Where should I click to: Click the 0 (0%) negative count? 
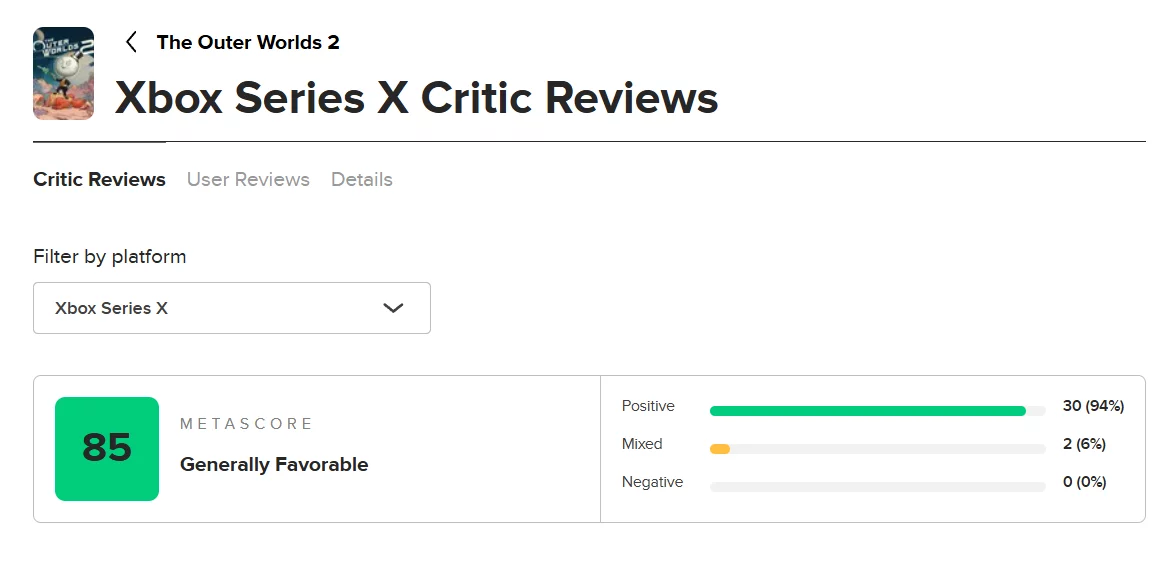1084,482
